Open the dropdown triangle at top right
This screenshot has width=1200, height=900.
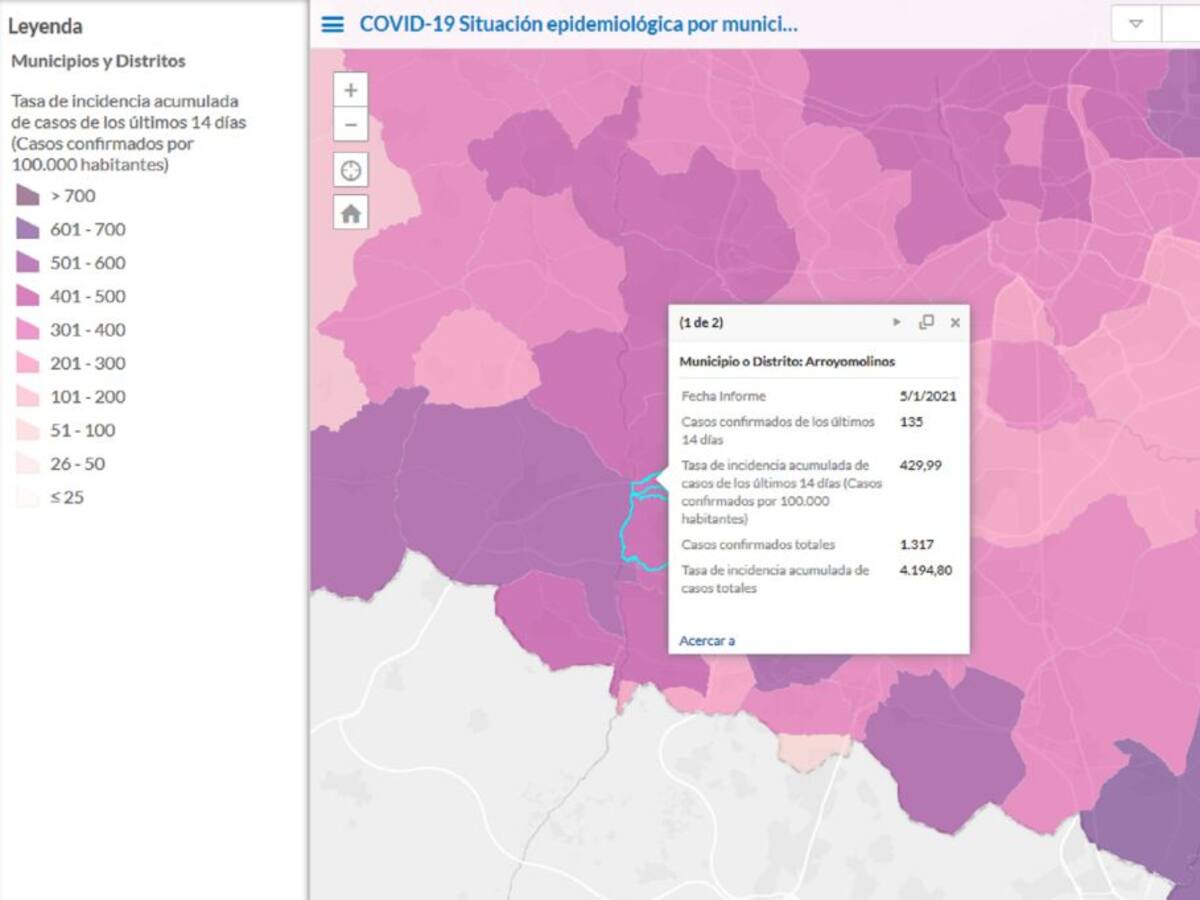click(x=1136, y=24)
